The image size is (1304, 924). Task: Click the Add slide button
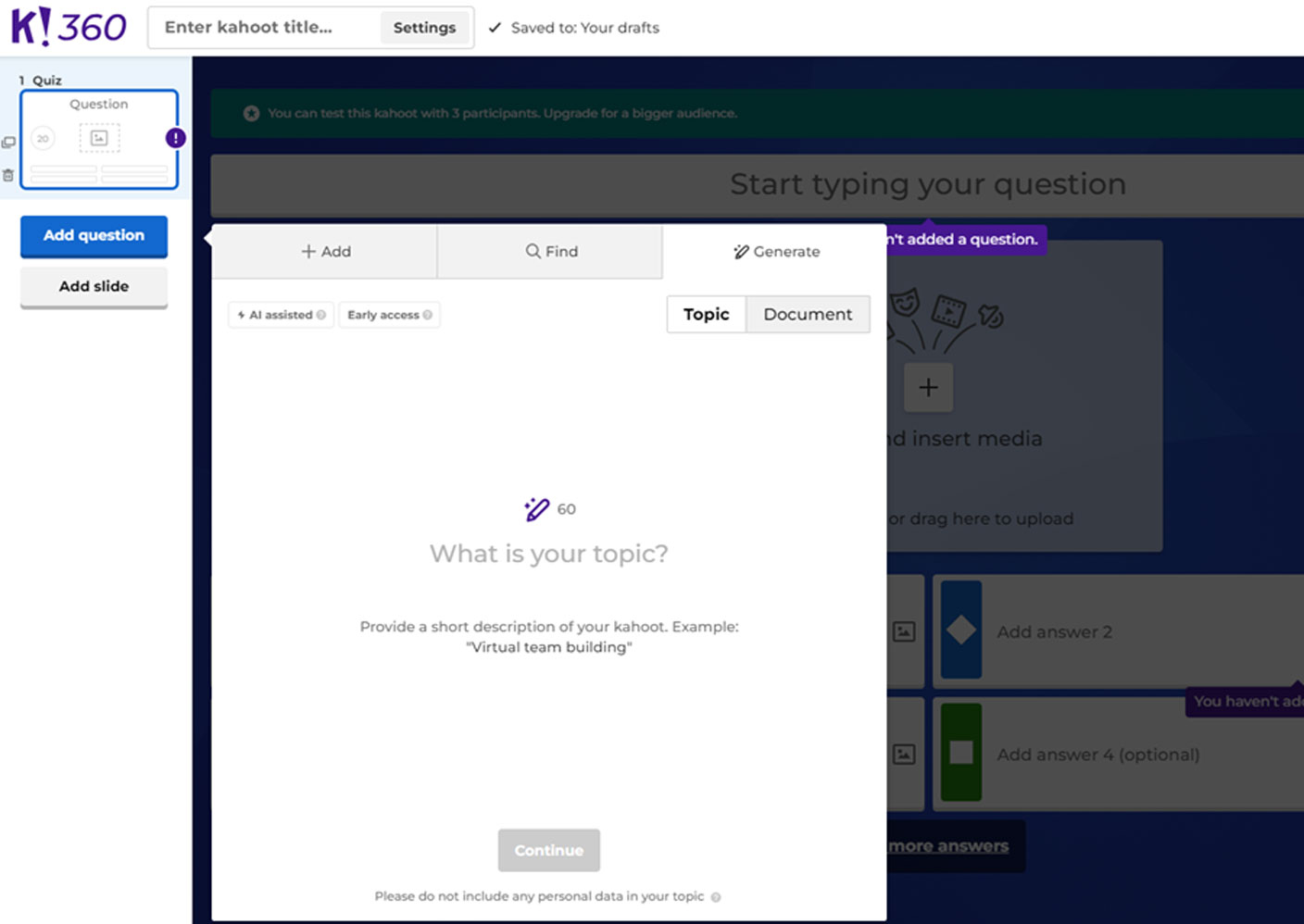click(94, 286)
